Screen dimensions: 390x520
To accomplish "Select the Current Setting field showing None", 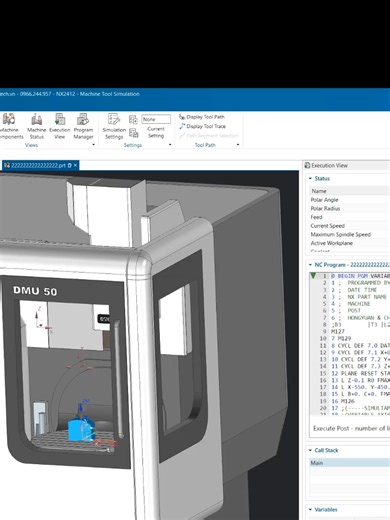I will point(156,119).
